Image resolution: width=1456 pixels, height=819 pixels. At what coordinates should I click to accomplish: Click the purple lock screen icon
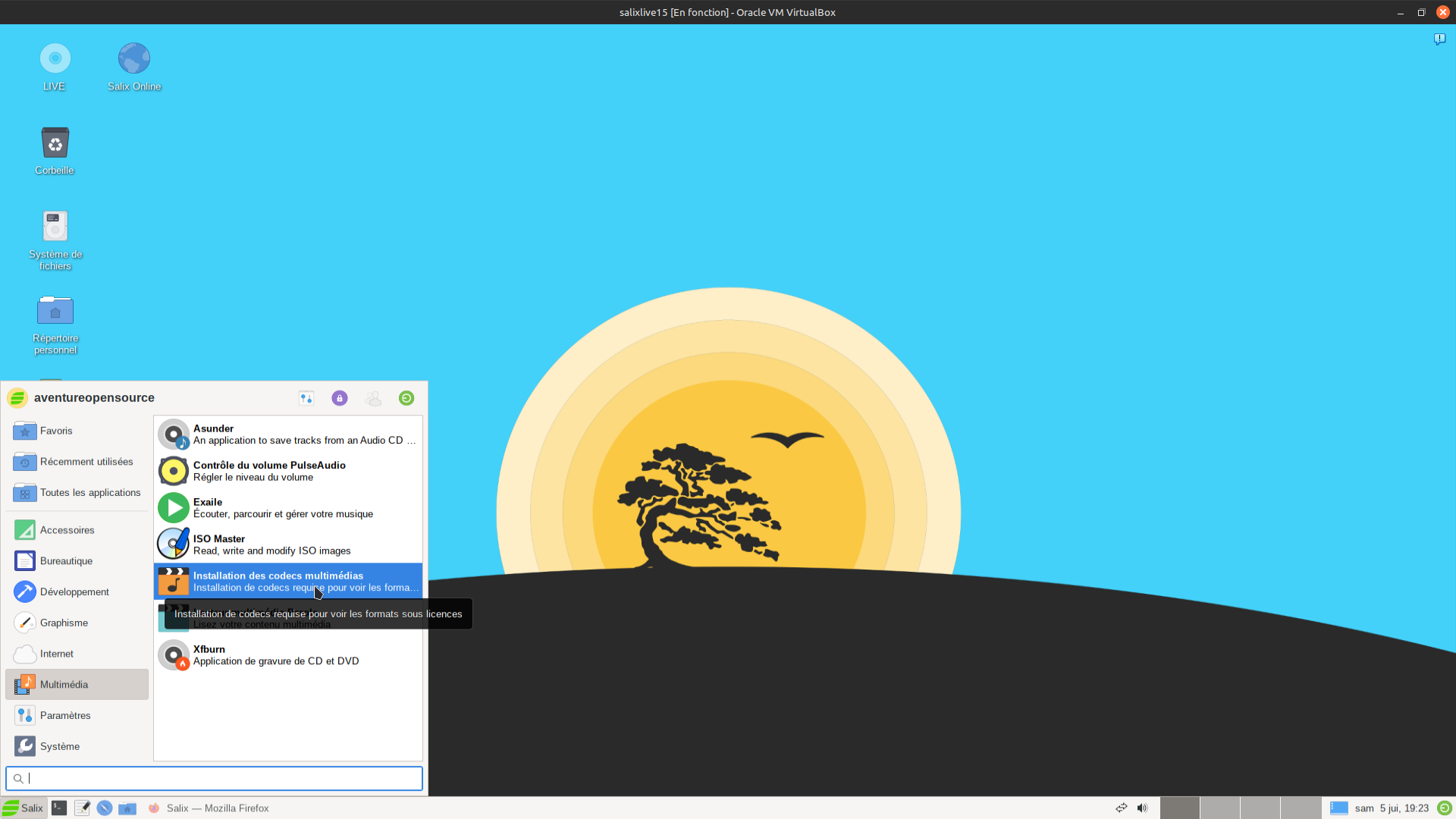[340, 398]
